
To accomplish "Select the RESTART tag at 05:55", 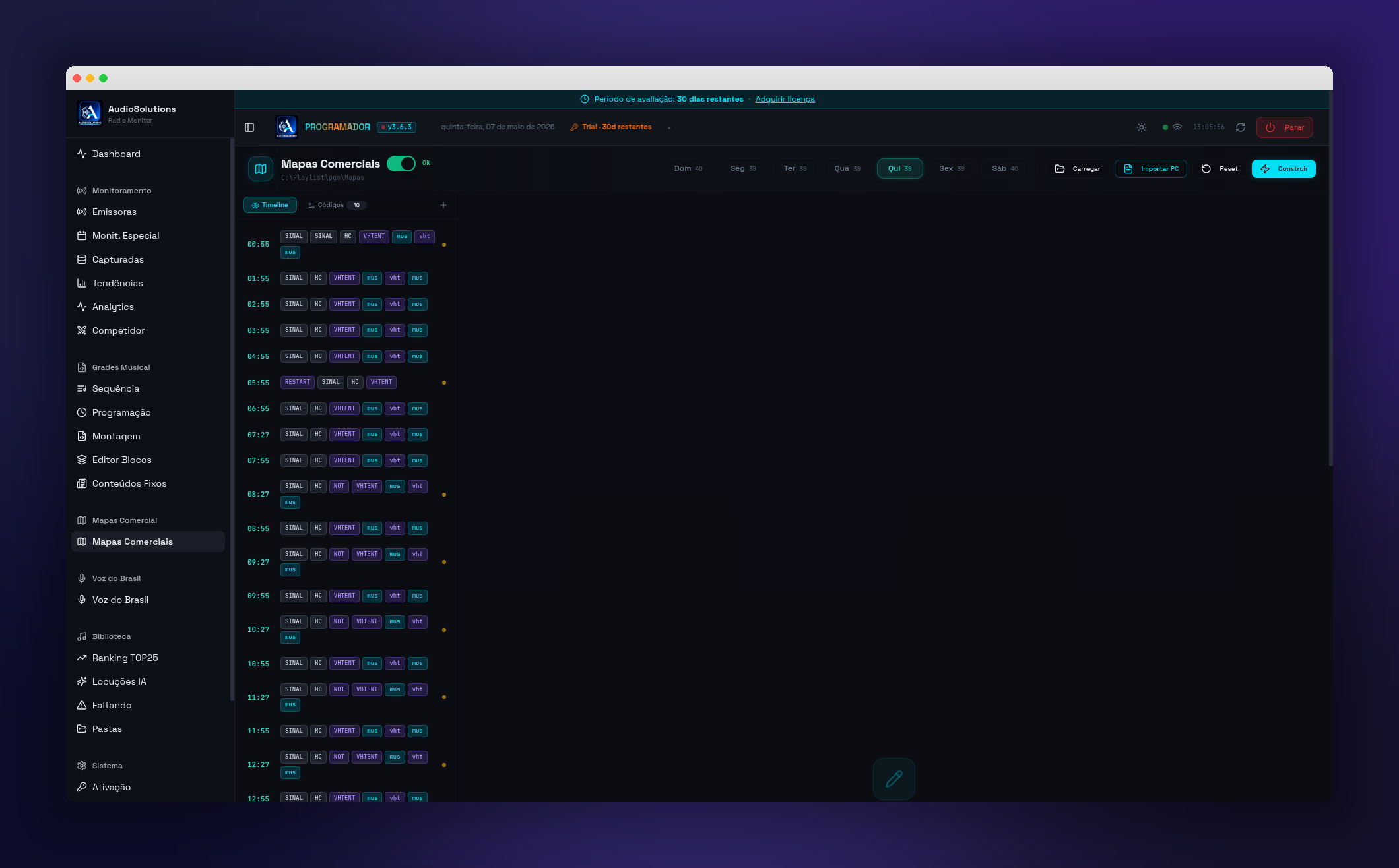I will [297, 382].
